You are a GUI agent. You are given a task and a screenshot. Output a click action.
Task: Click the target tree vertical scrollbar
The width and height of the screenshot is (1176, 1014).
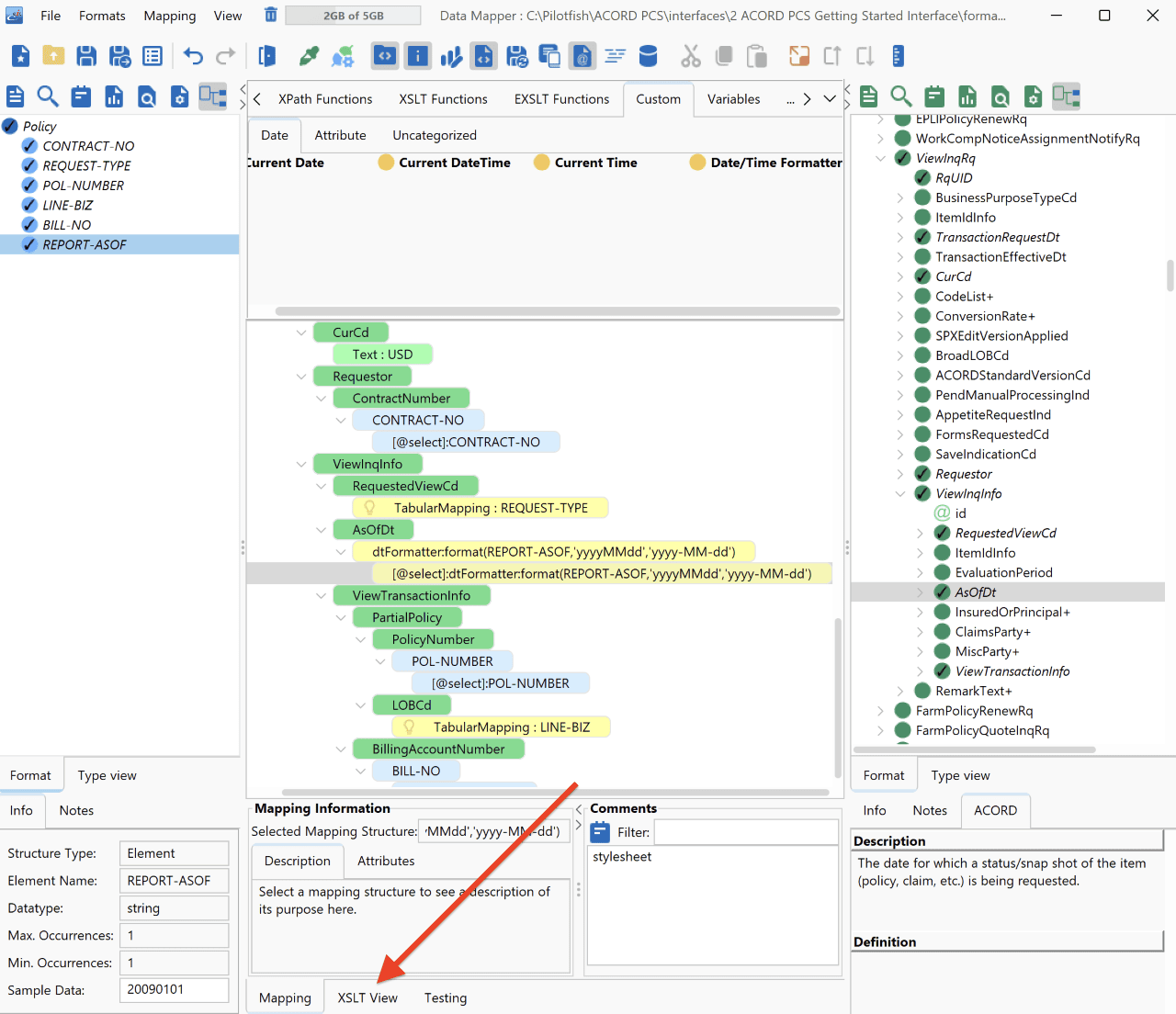click(1170, 276)
